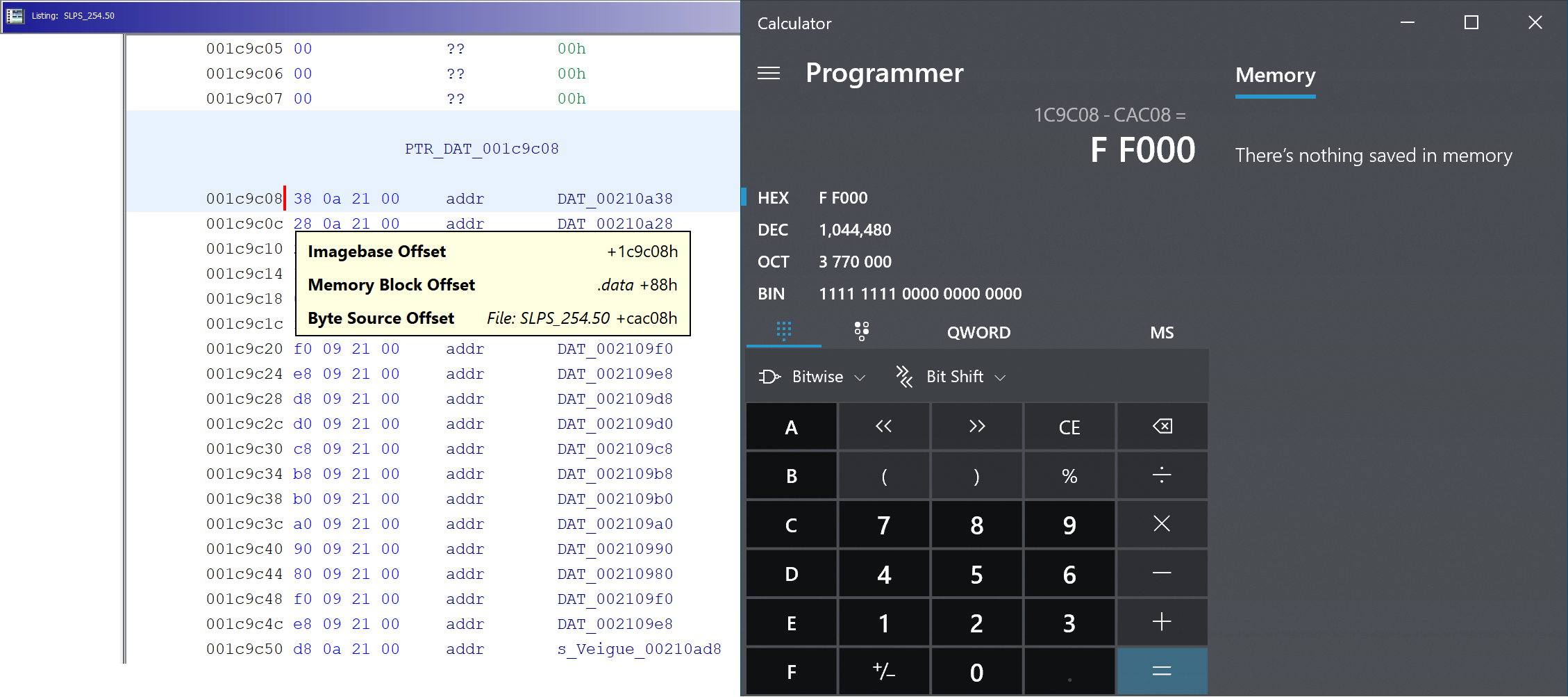Image resolution: width=1568 pixels, height=697 pixels.
Task: Click the division operator key
Action: (1162, 475)
